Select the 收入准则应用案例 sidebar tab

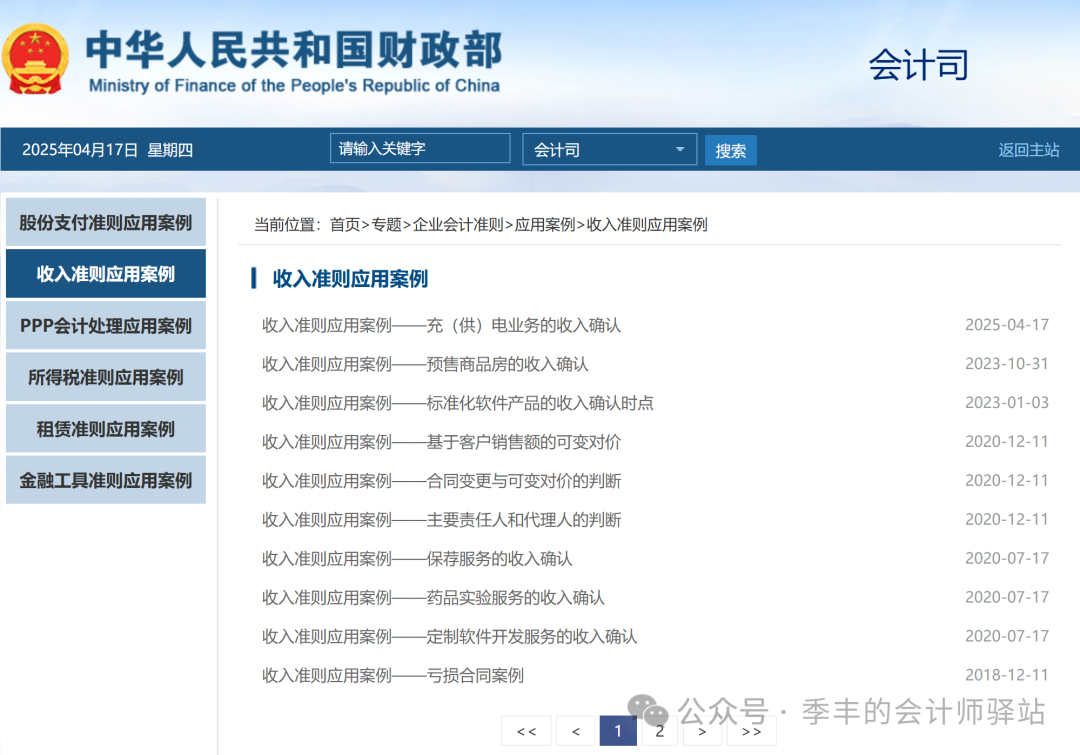(105, 273)
